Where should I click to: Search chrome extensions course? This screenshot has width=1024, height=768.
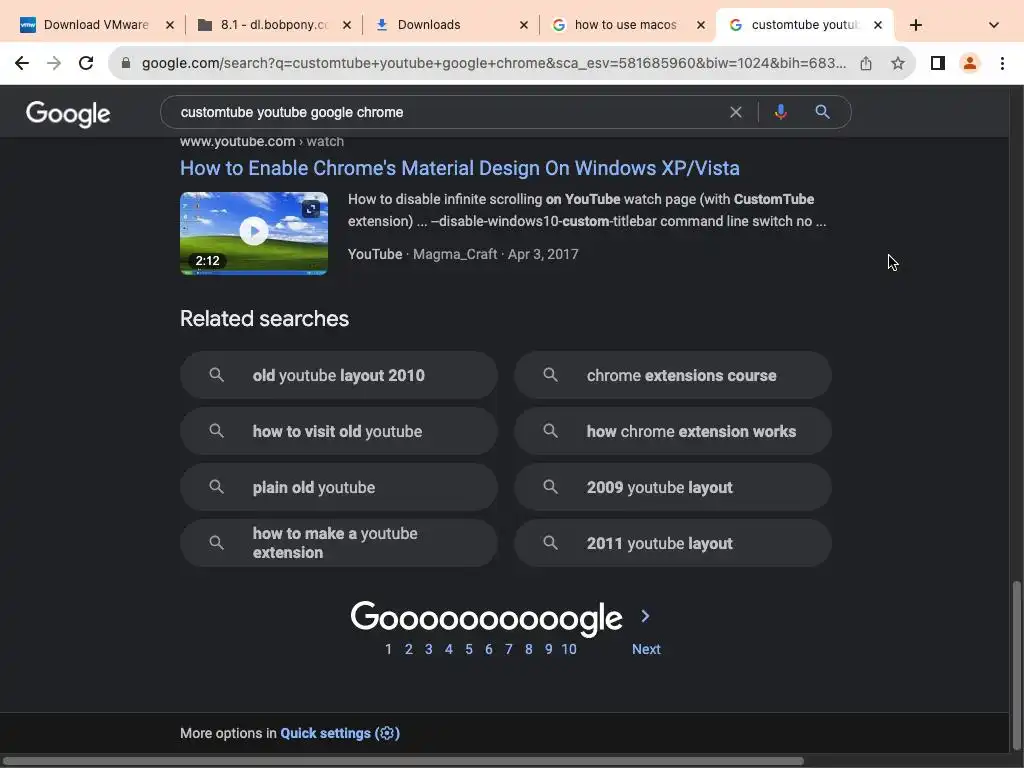point(673,375)
